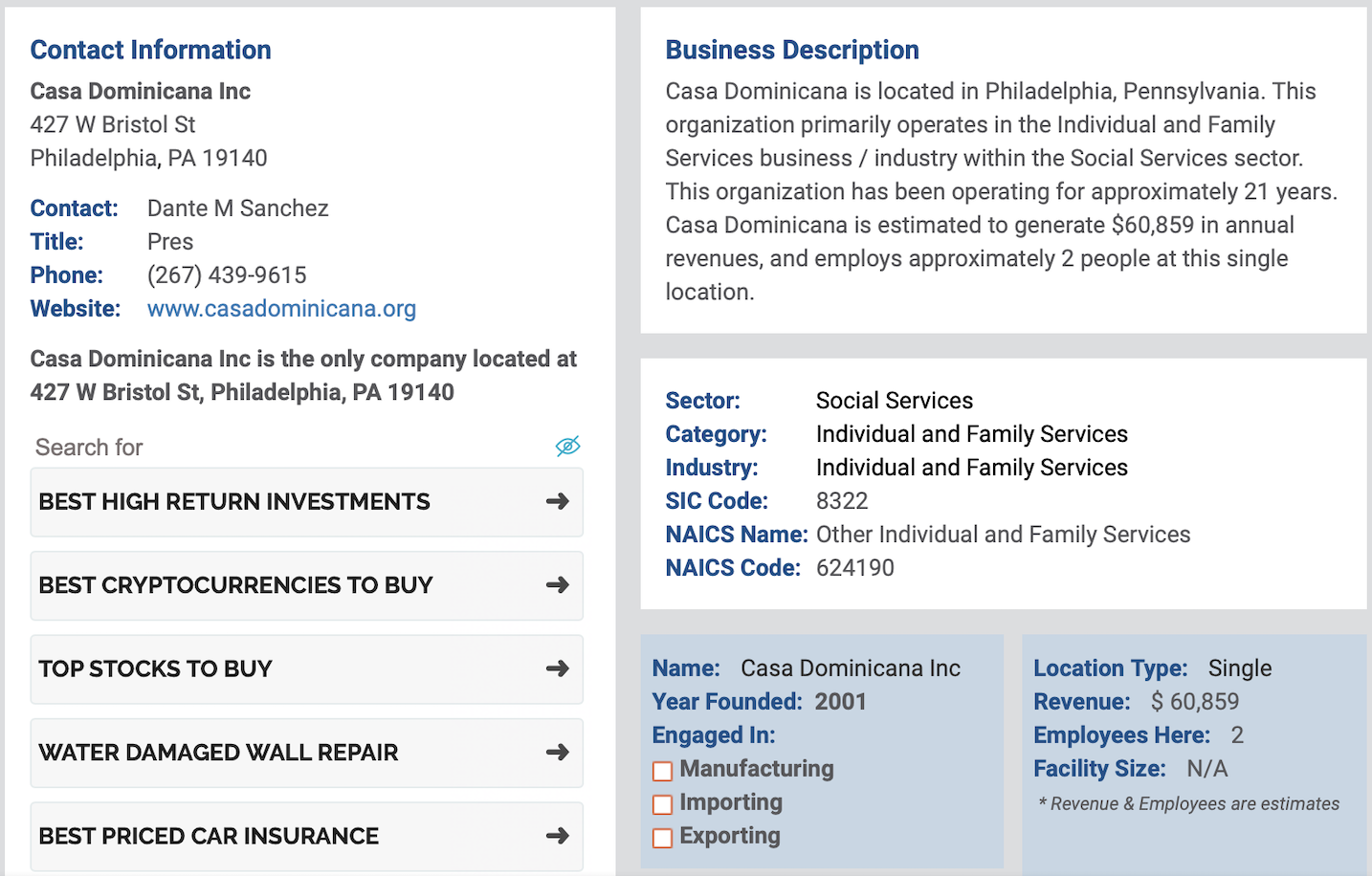The height and width of the screenshot is (876, 1372).
Task: Click Location Type value Single
Action: coord(1240,668)
